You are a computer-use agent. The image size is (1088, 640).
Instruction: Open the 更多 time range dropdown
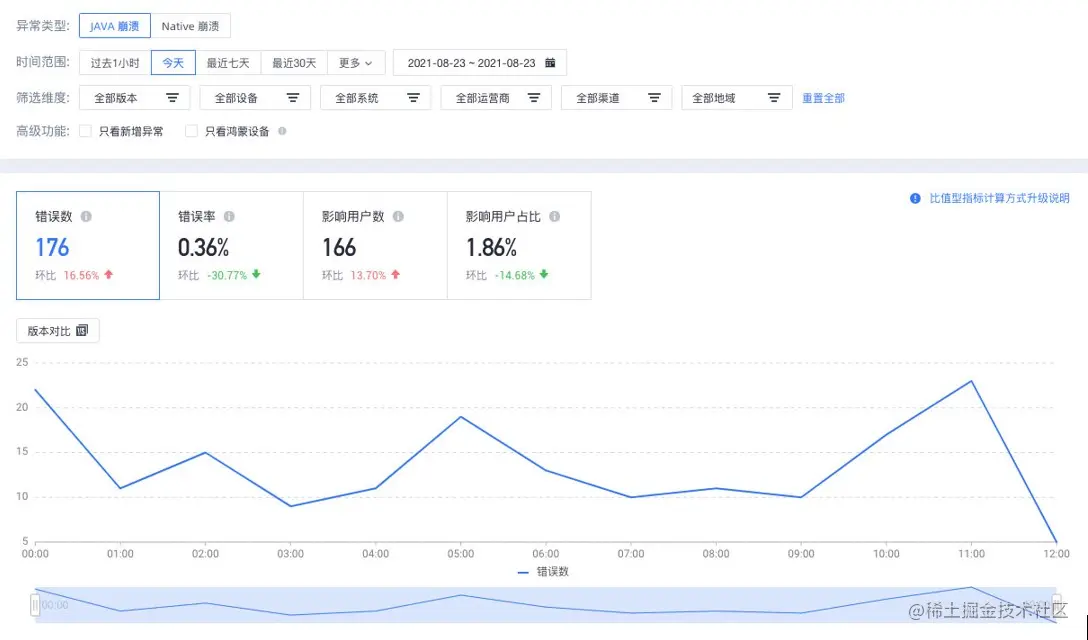[x=355, y=62]
